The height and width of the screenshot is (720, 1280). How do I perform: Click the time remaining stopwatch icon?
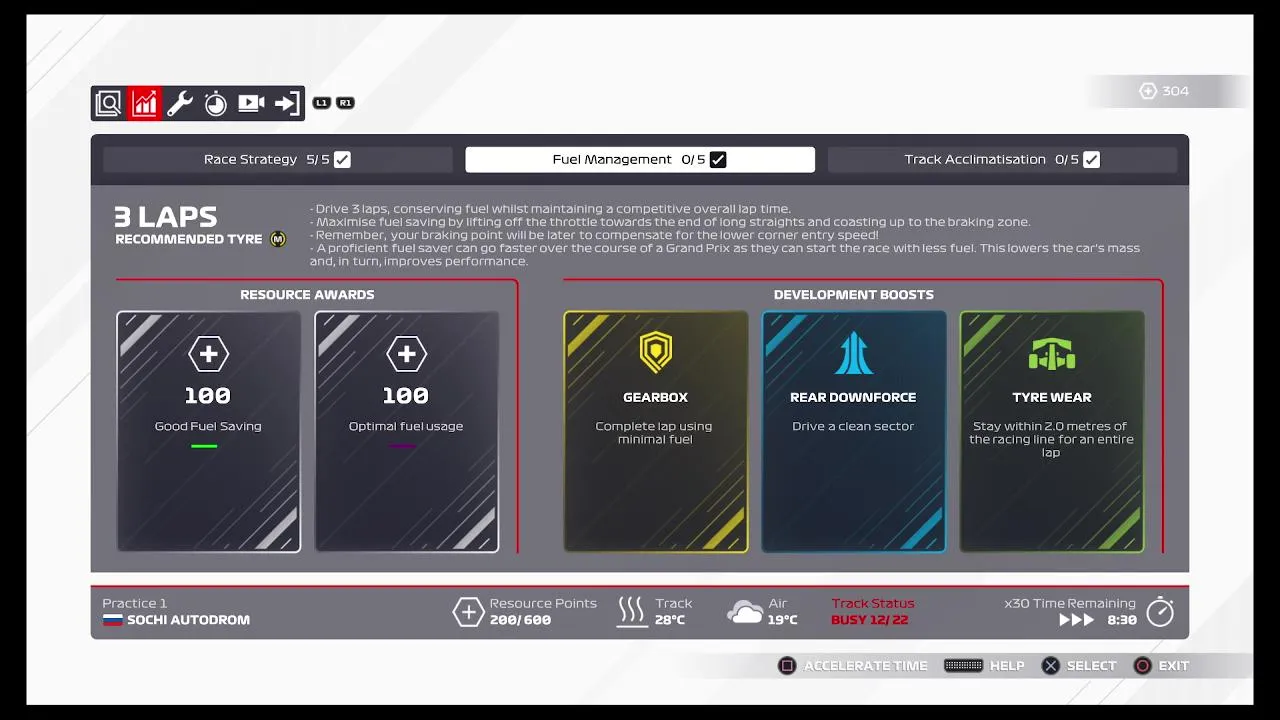[x=1160, y=611]
